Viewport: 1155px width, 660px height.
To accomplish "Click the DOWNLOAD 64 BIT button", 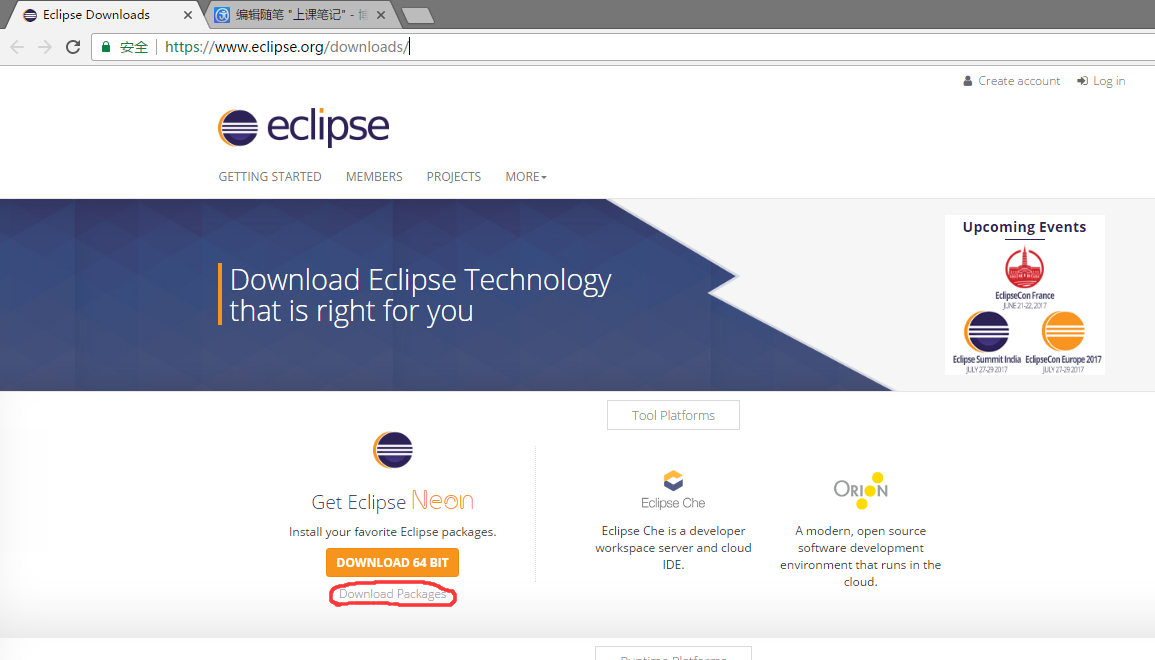I will 393,563.
